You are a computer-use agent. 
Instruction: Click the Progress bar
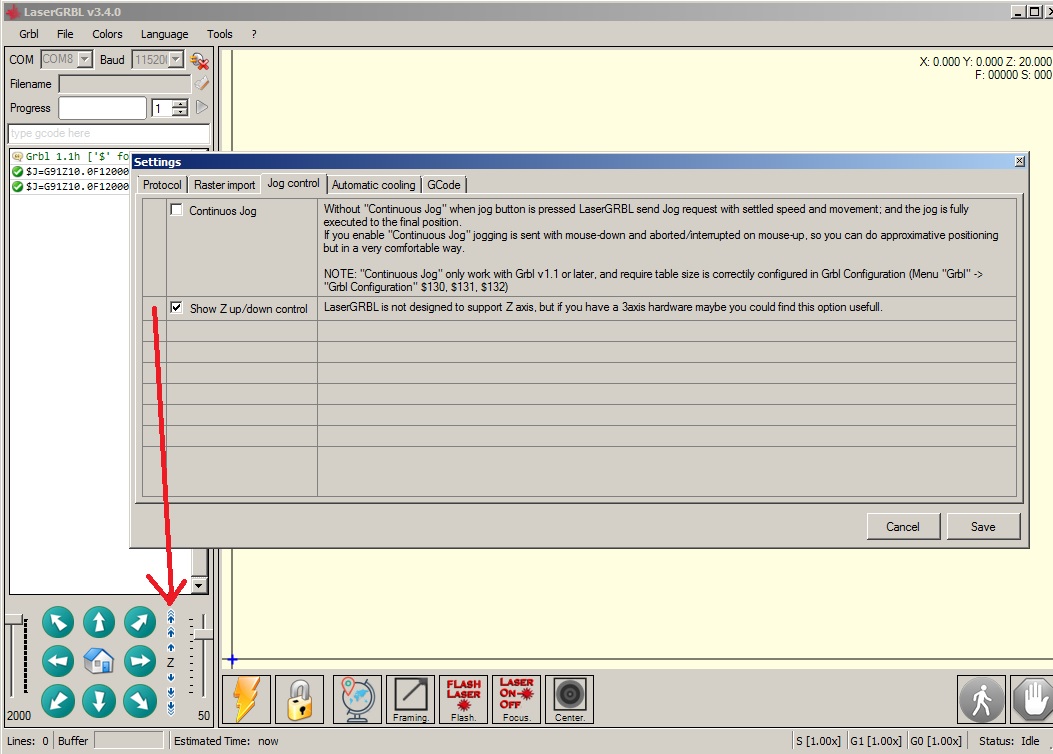[102, 107]
